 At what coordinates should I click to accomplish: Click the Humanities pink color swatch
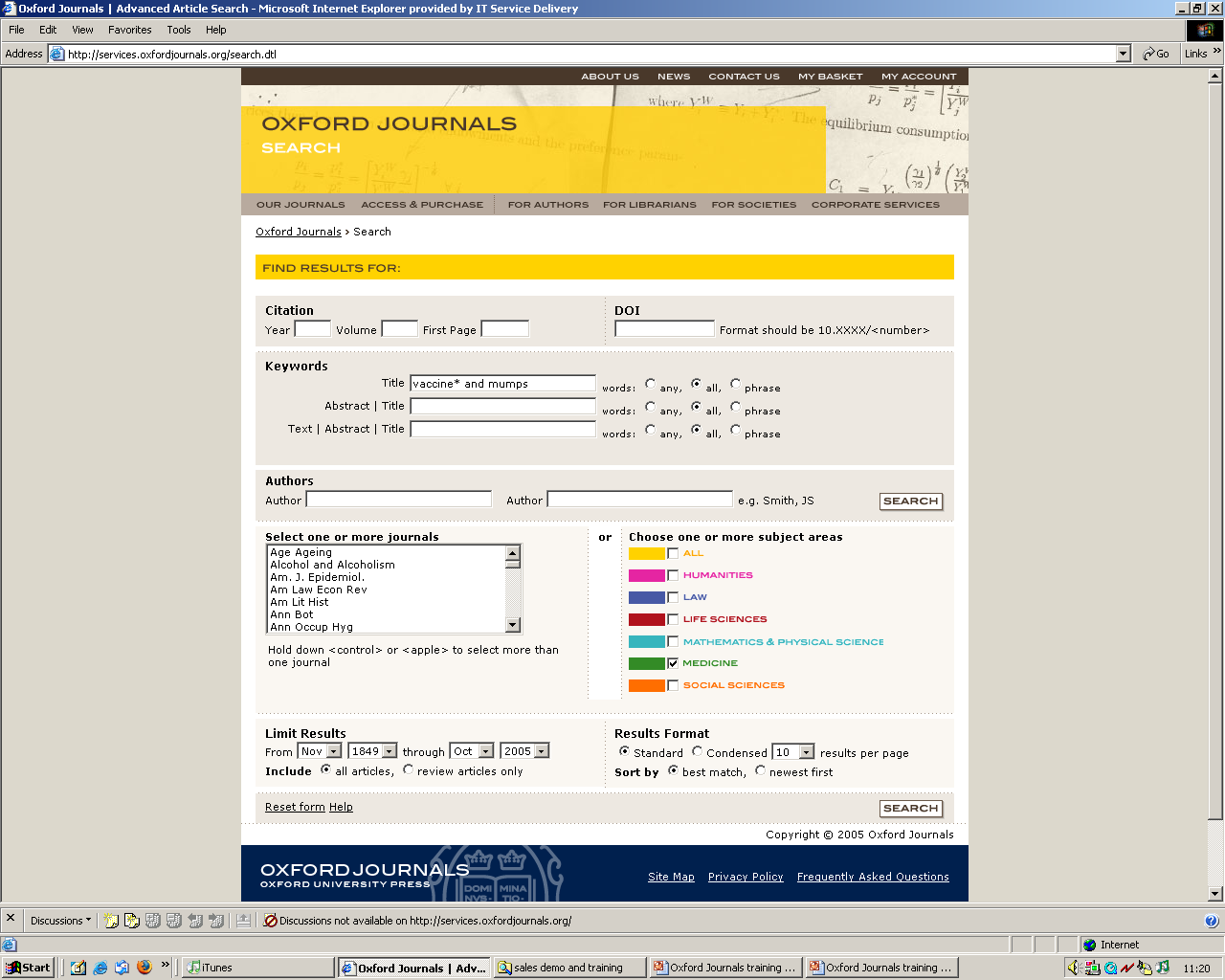(647, 575)
